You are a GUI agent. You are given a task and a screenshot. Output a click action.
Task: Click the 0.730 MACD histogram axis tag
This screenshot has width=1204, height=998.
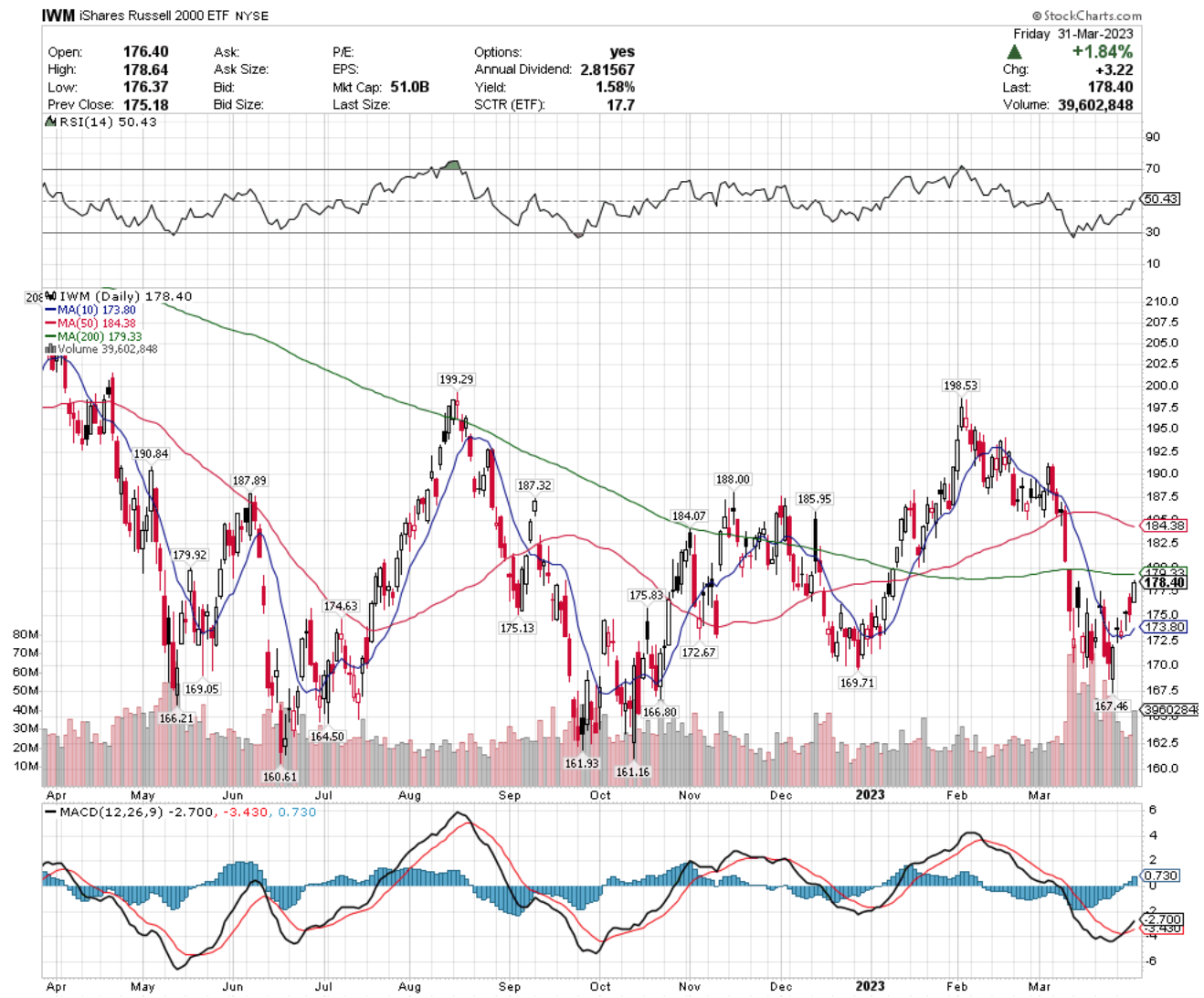point(1161,876)
